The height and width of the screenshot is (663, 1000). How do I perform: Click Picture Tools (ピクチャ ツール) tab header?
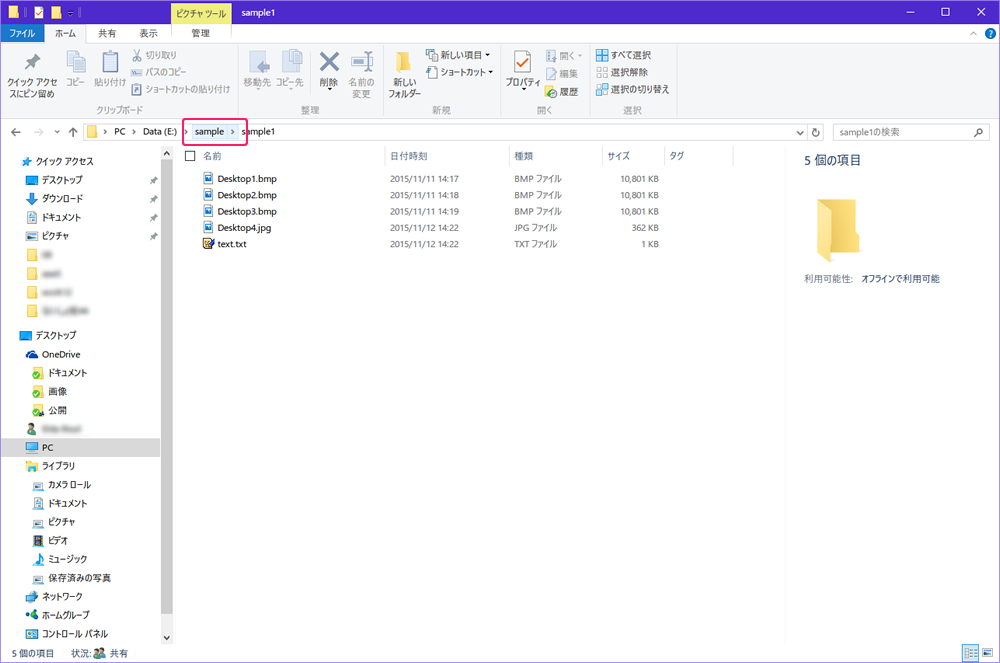point(201,13)
